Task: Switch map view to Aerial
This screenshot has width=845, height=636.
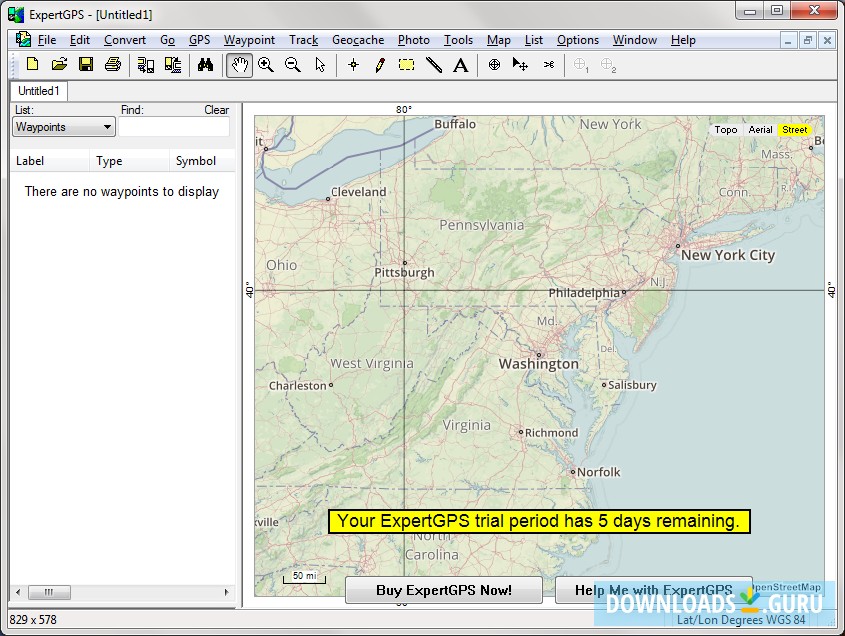Action: [x=760, y=130]
